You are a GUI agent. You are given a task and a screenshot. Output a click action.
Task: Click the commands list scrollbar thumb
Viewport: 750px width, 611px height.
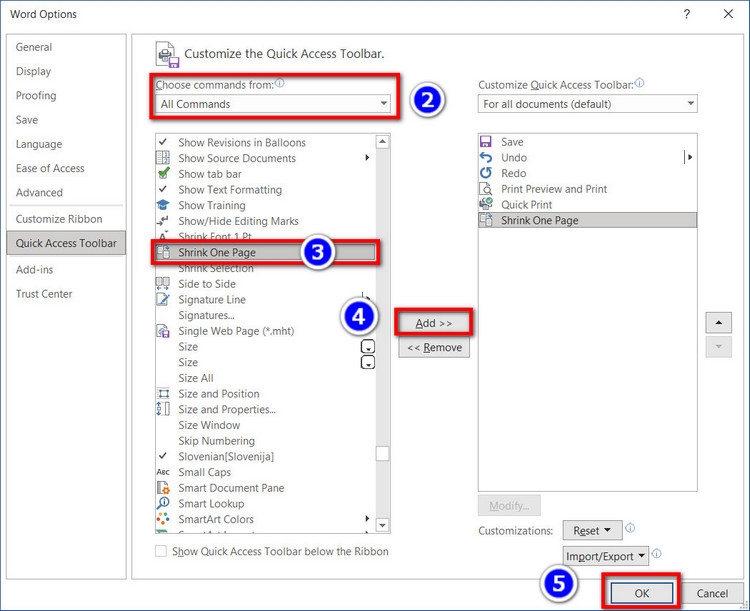point(382,453)
